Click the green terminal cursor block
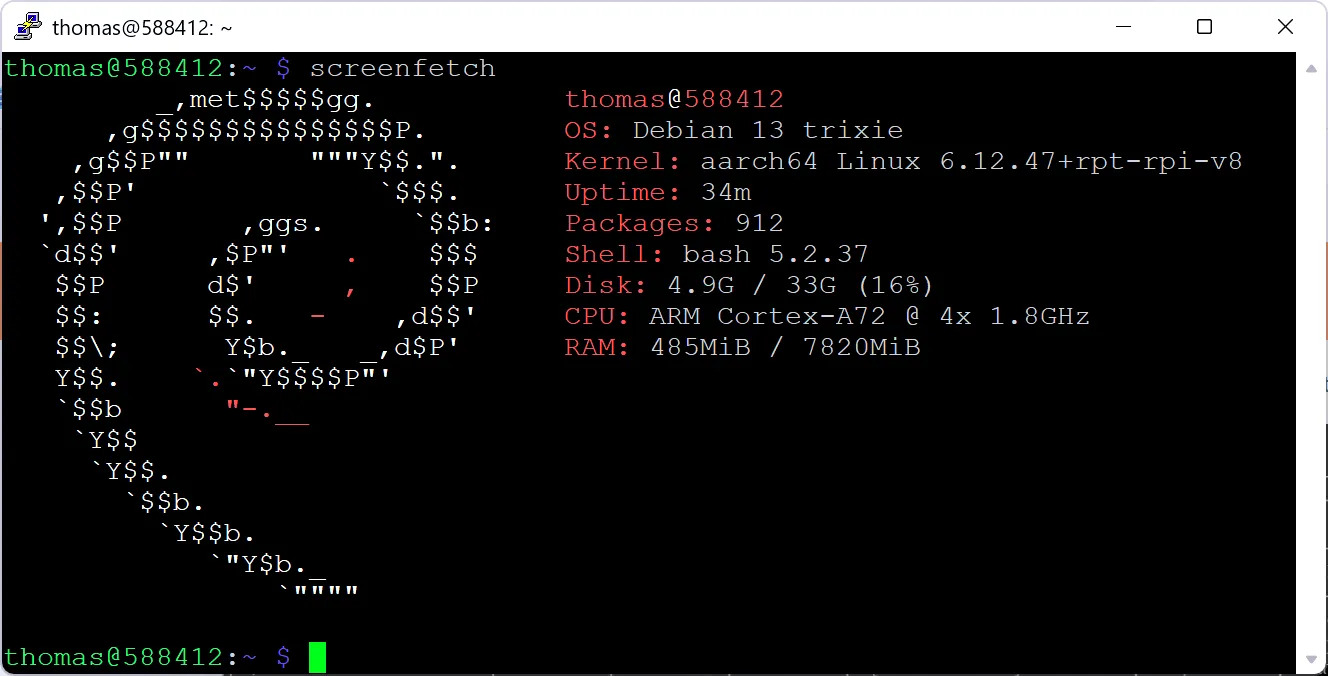Viewport: 1328px width, 676px height. [317, 657]
